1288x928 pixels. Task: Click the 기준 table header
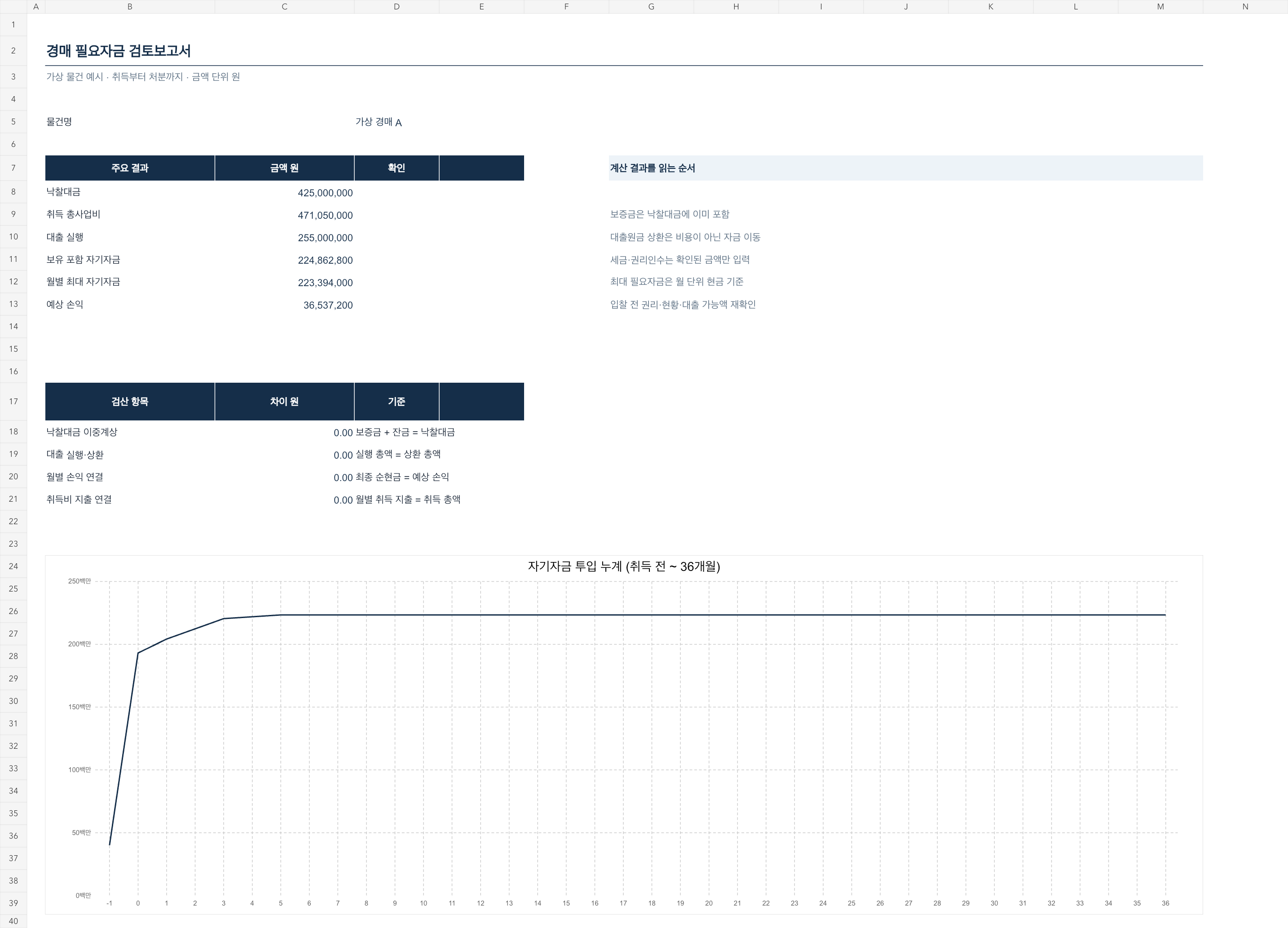click(397, 402)
